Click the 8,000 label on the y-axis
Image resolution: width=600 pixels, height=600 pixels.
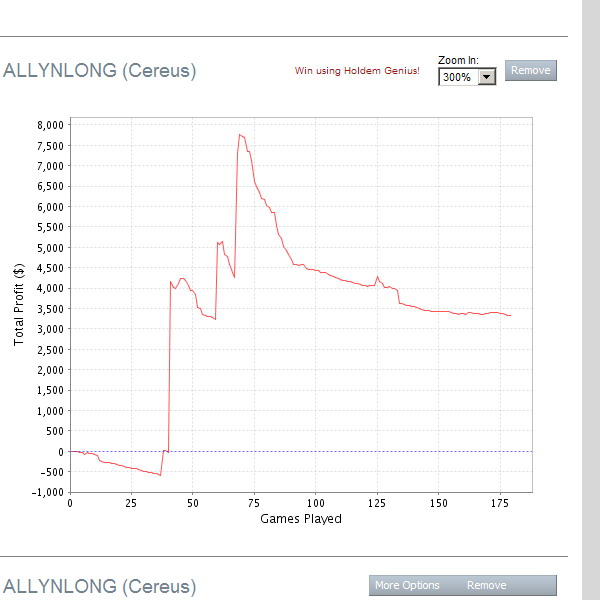coord(50,125)
